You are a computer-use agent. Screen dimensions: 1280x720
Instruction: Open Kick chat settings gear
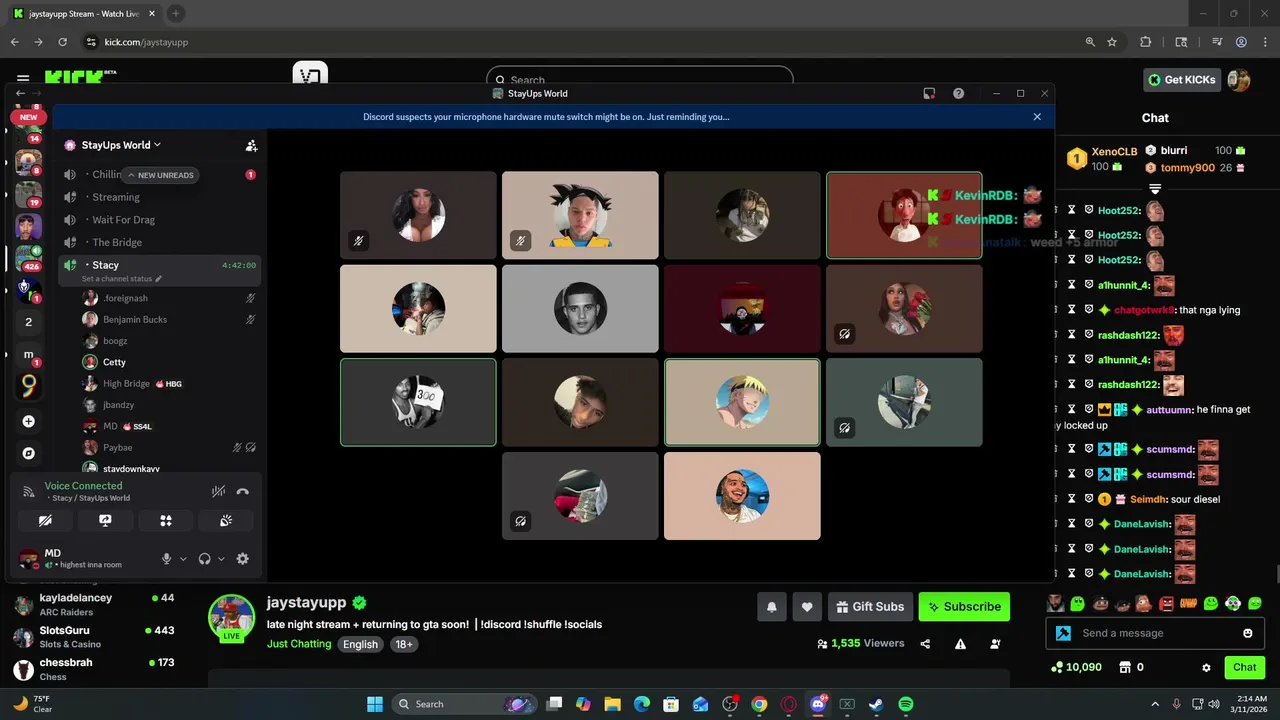(1206, 667)
